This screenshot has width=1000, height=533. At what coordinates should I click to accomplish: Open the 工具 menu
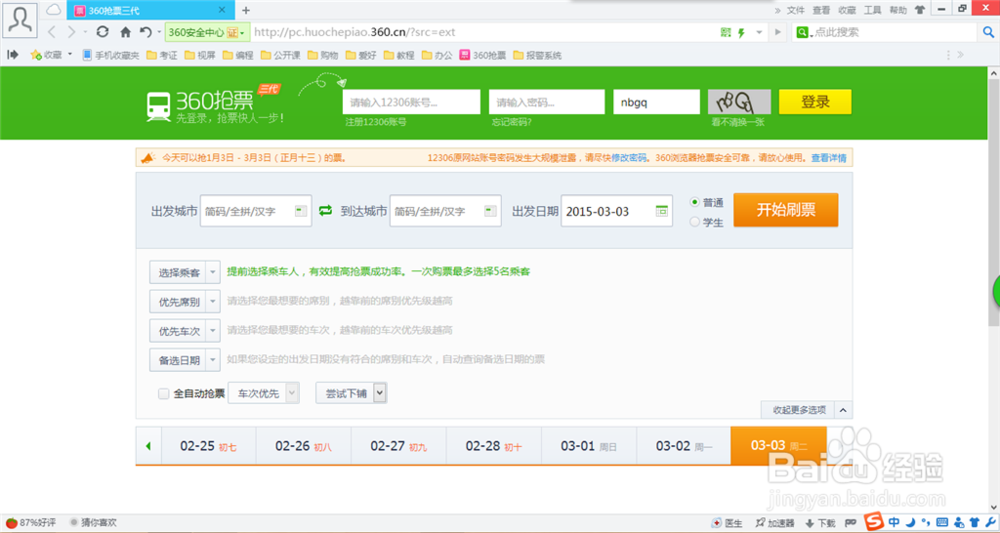872,10
